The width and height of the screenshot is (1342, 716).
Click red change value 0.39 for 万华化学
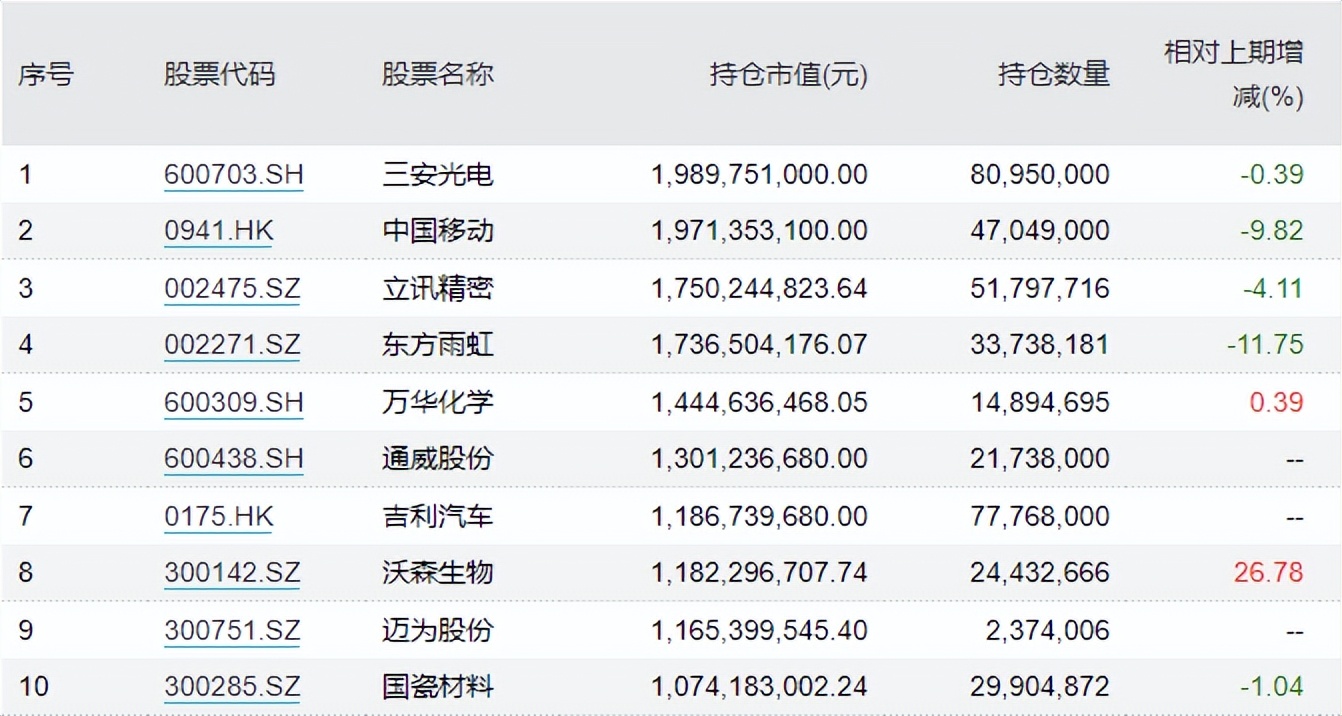[x=1277, y=403]
